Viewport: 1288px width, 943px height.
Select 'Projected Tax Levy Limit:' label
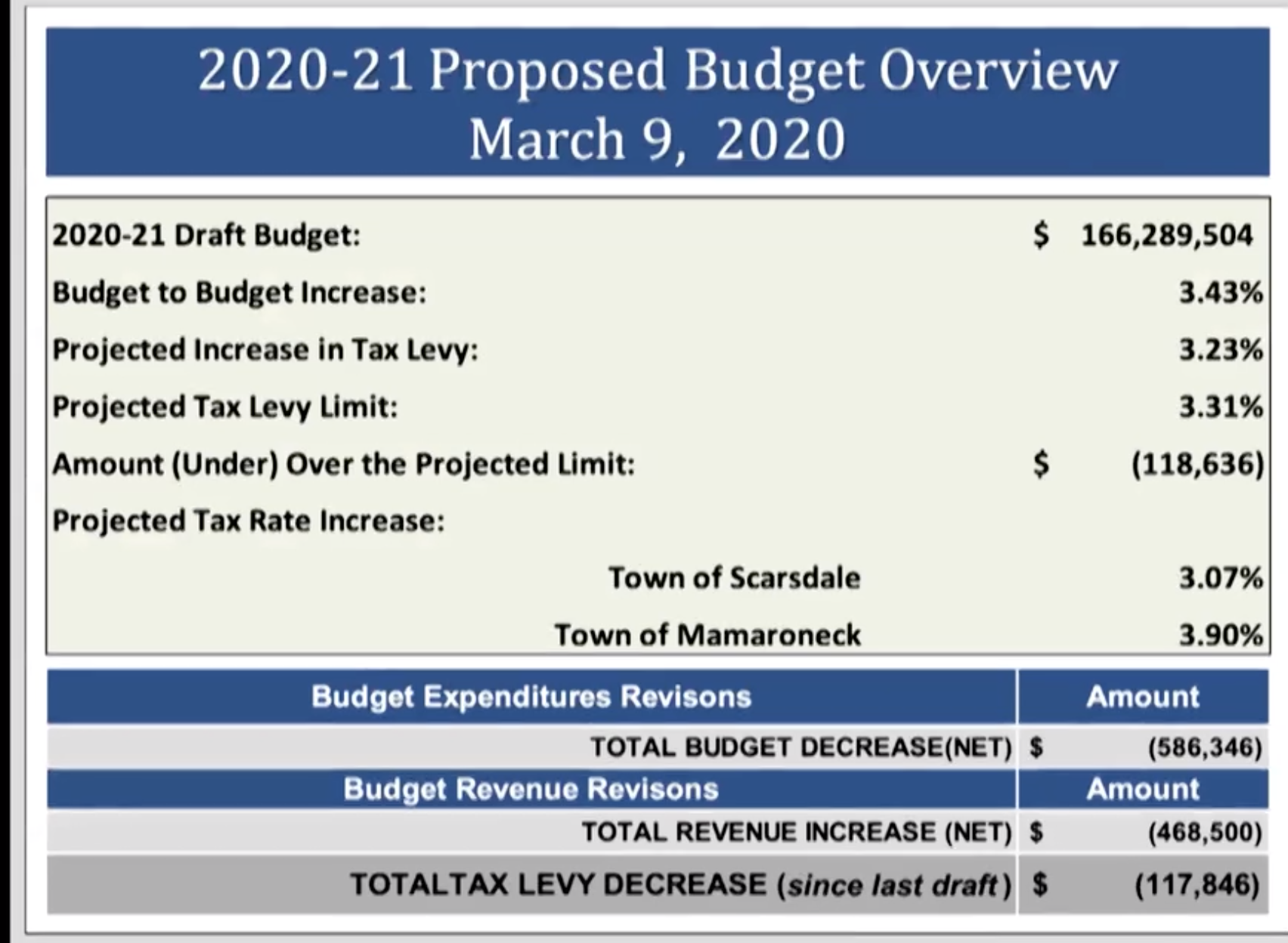point(225,407)
